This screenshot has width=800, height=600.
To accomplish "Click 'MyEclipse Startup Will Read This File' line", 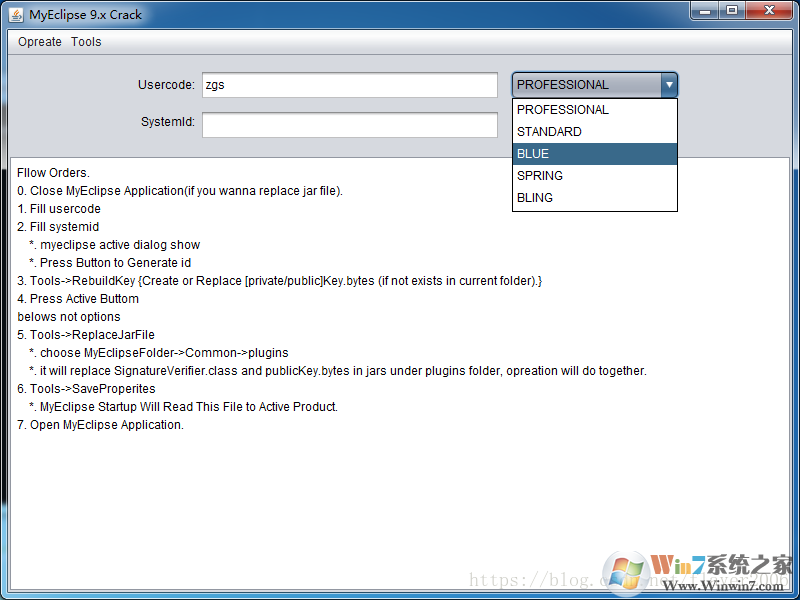I will coord(184,407).
